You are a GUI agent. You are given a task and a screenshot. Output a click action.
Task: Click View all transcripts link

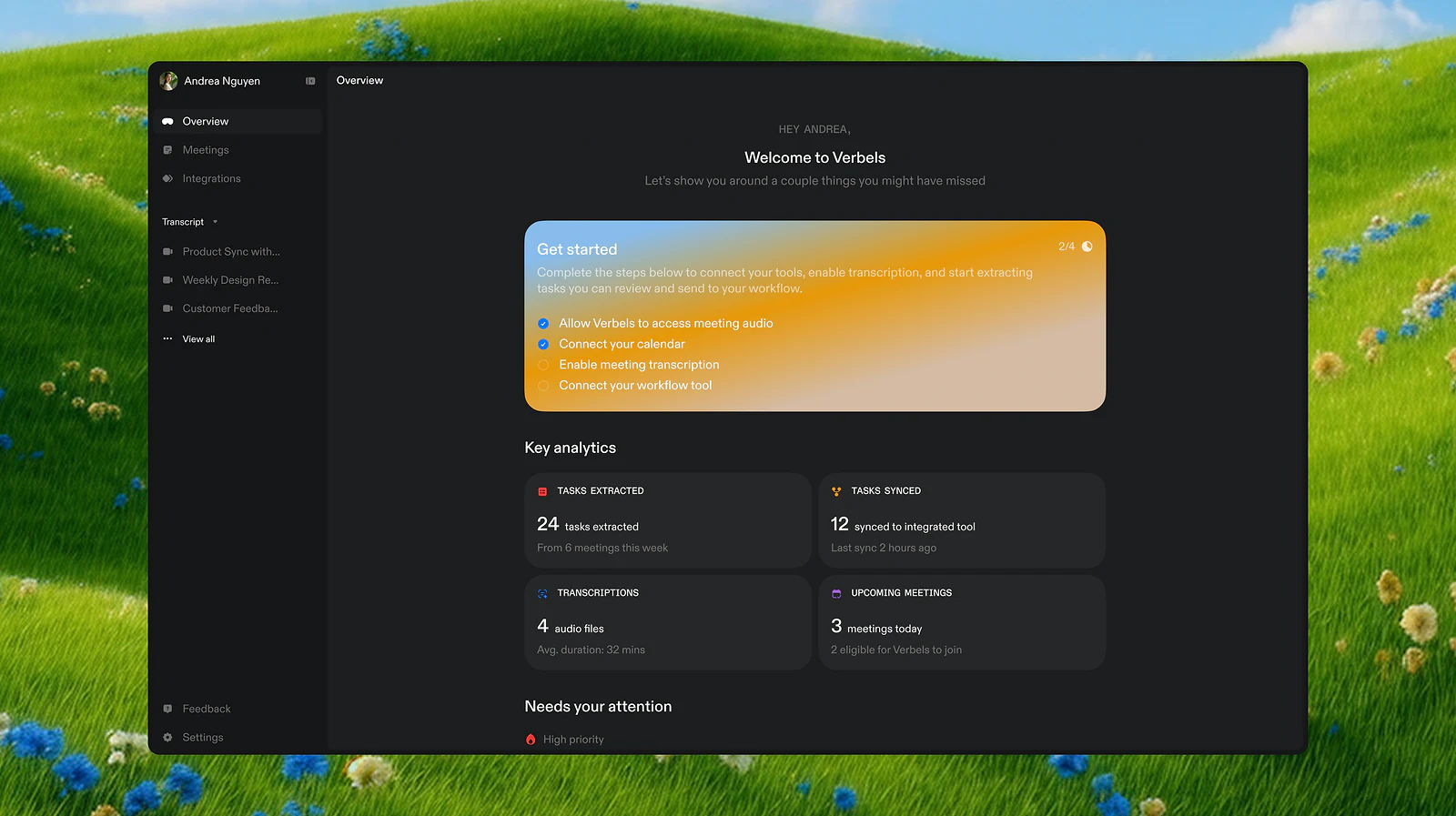coord(198,339)
